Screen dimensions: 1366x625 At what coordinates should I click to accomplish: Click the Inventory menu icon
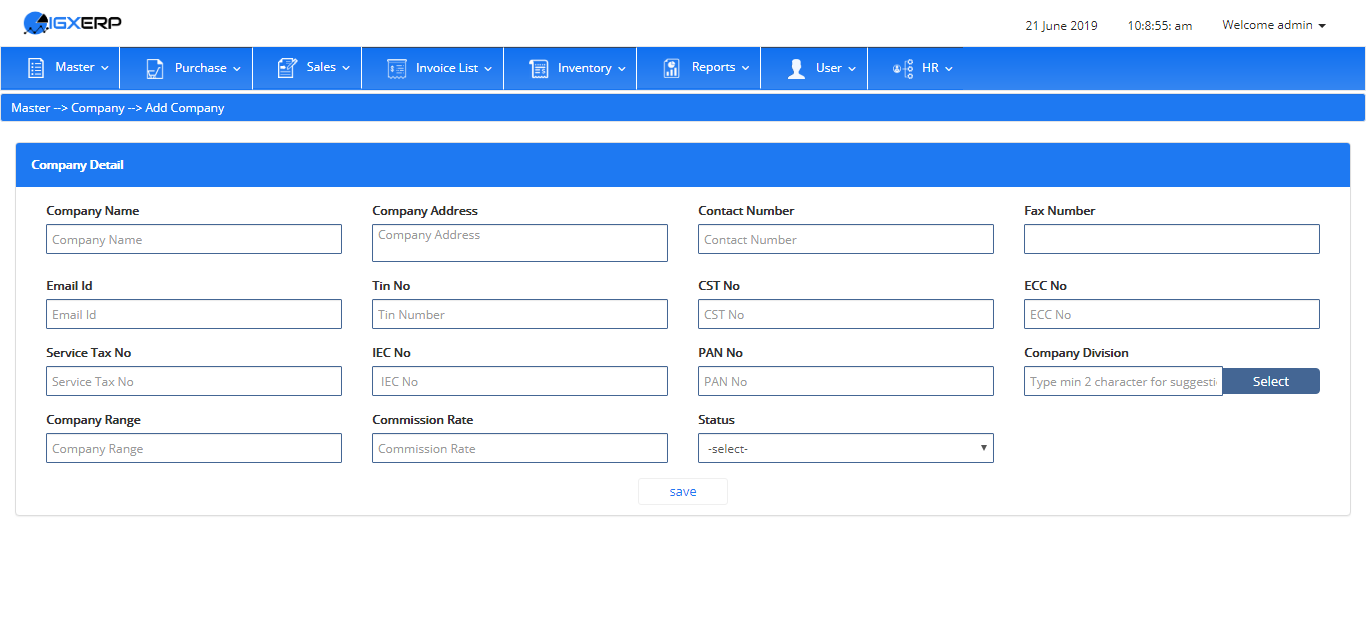[539, 68]
